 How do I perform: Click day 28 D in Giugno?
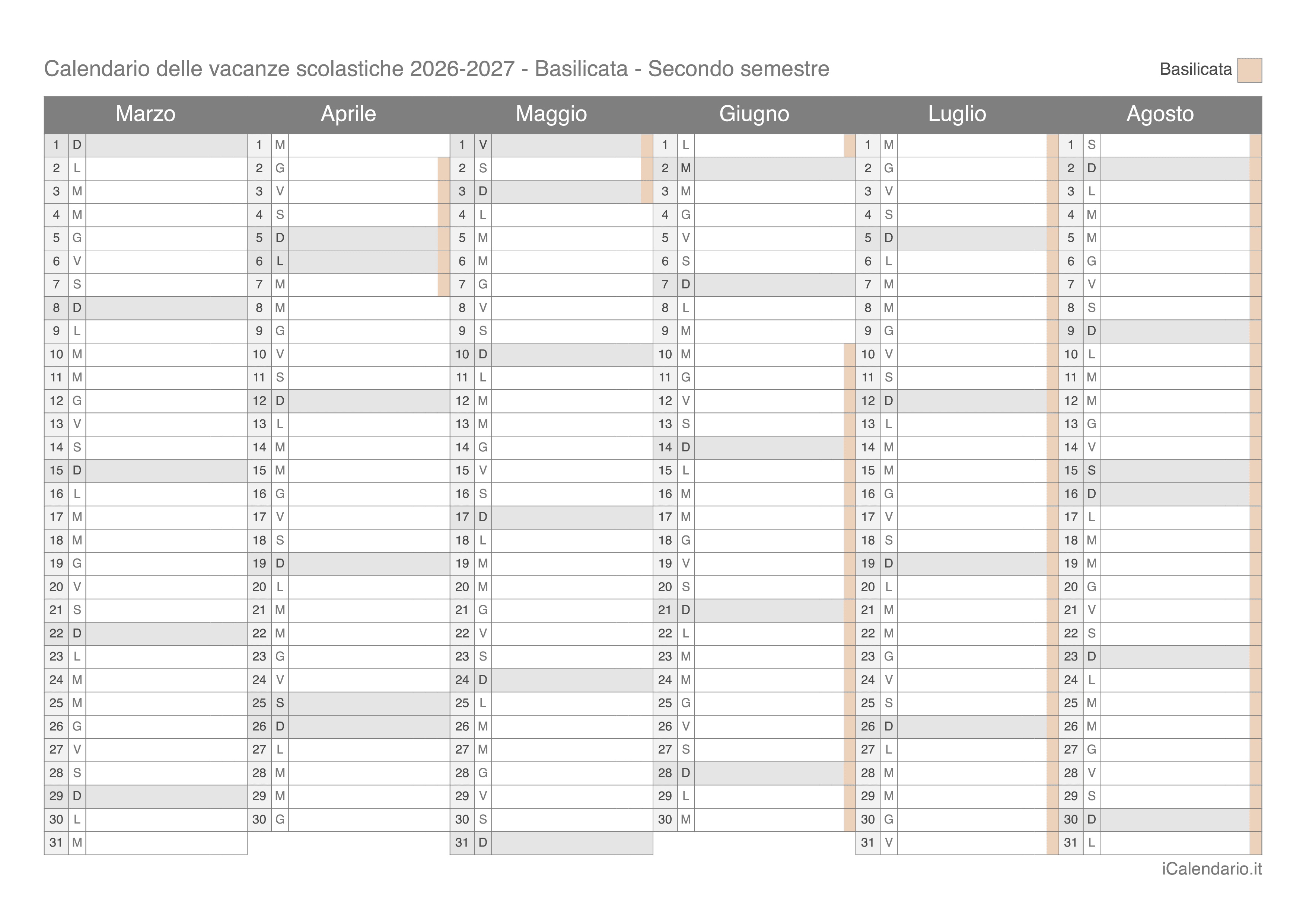coord(754,773)
